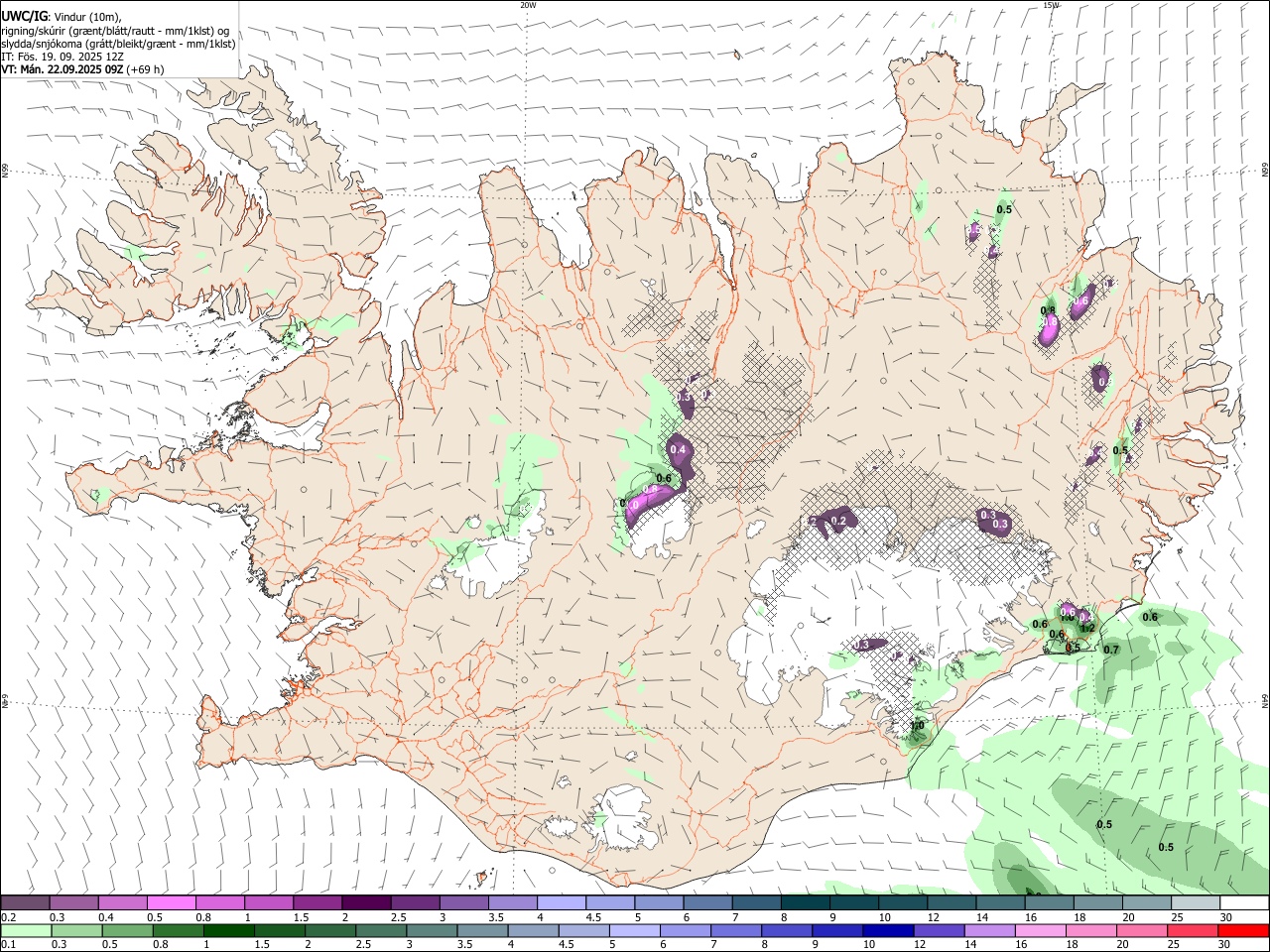Image resolution: width=1270 pixels, height=952 pixels.
Task: Click the 'rigning/skúrir' legend description line
Action: 114,30
